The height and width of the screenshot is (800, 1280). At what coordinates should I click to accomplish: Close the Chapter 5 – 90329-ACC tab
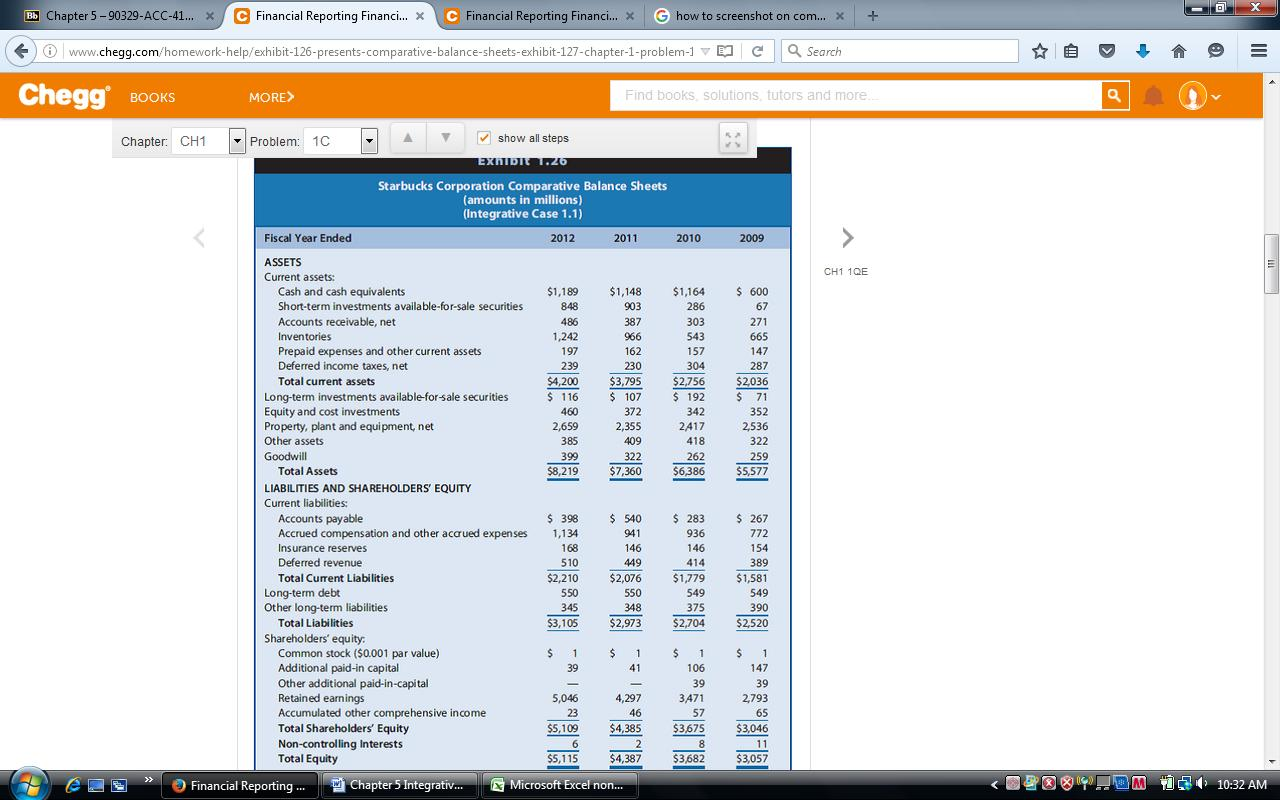[x=210, y=16]
